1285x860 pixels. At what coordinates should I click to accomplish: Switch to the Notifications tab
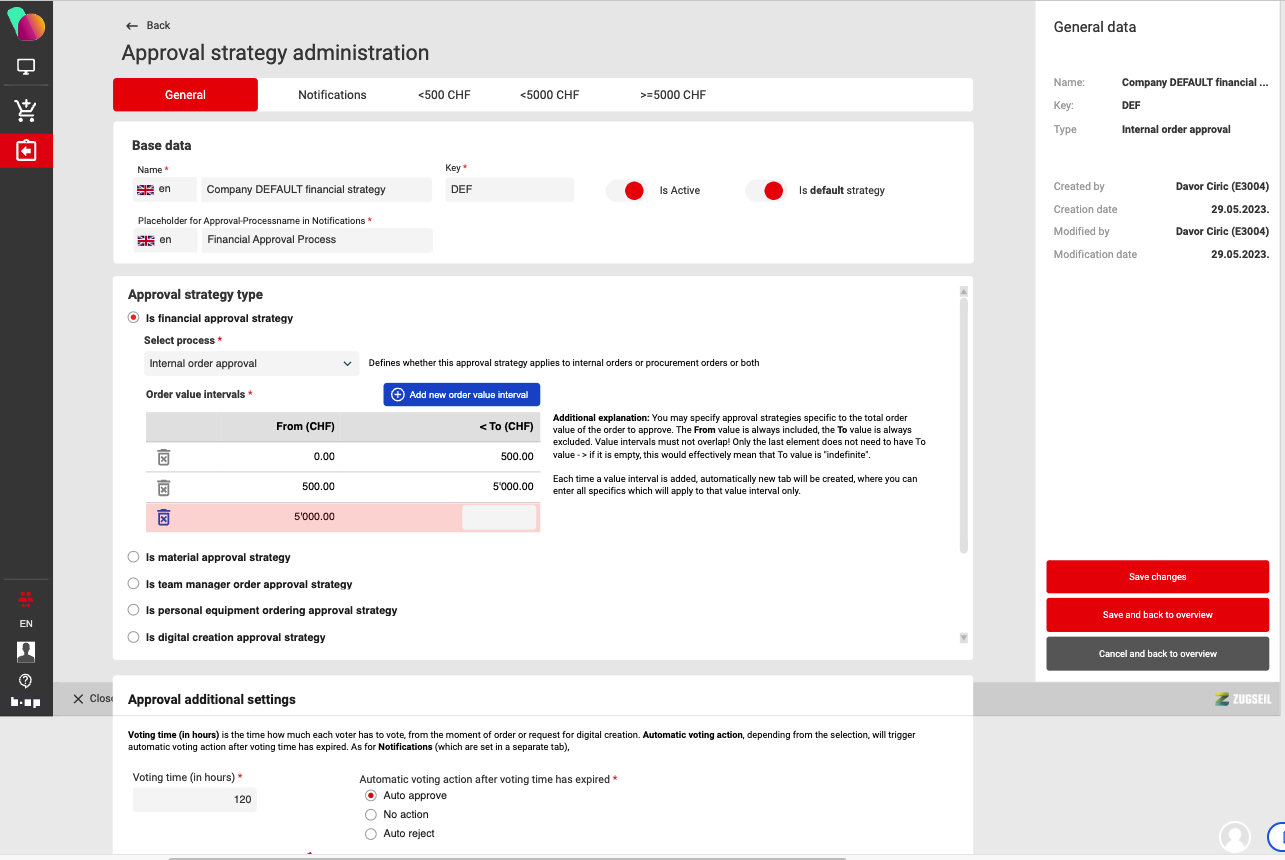[x=332, y=95]
